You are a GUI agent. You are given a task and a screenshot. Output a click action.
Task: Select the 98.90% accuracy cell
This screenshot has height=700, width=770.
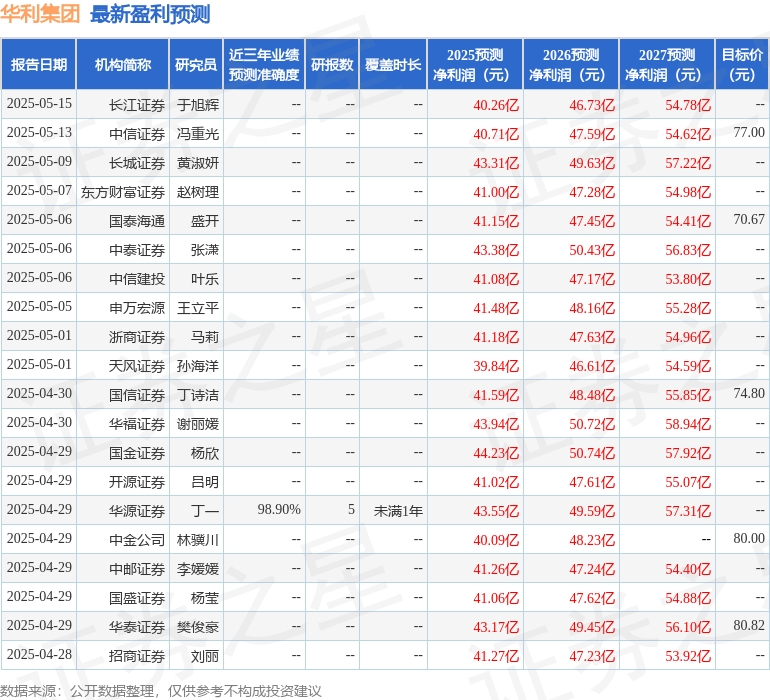[x=279, y=510]
